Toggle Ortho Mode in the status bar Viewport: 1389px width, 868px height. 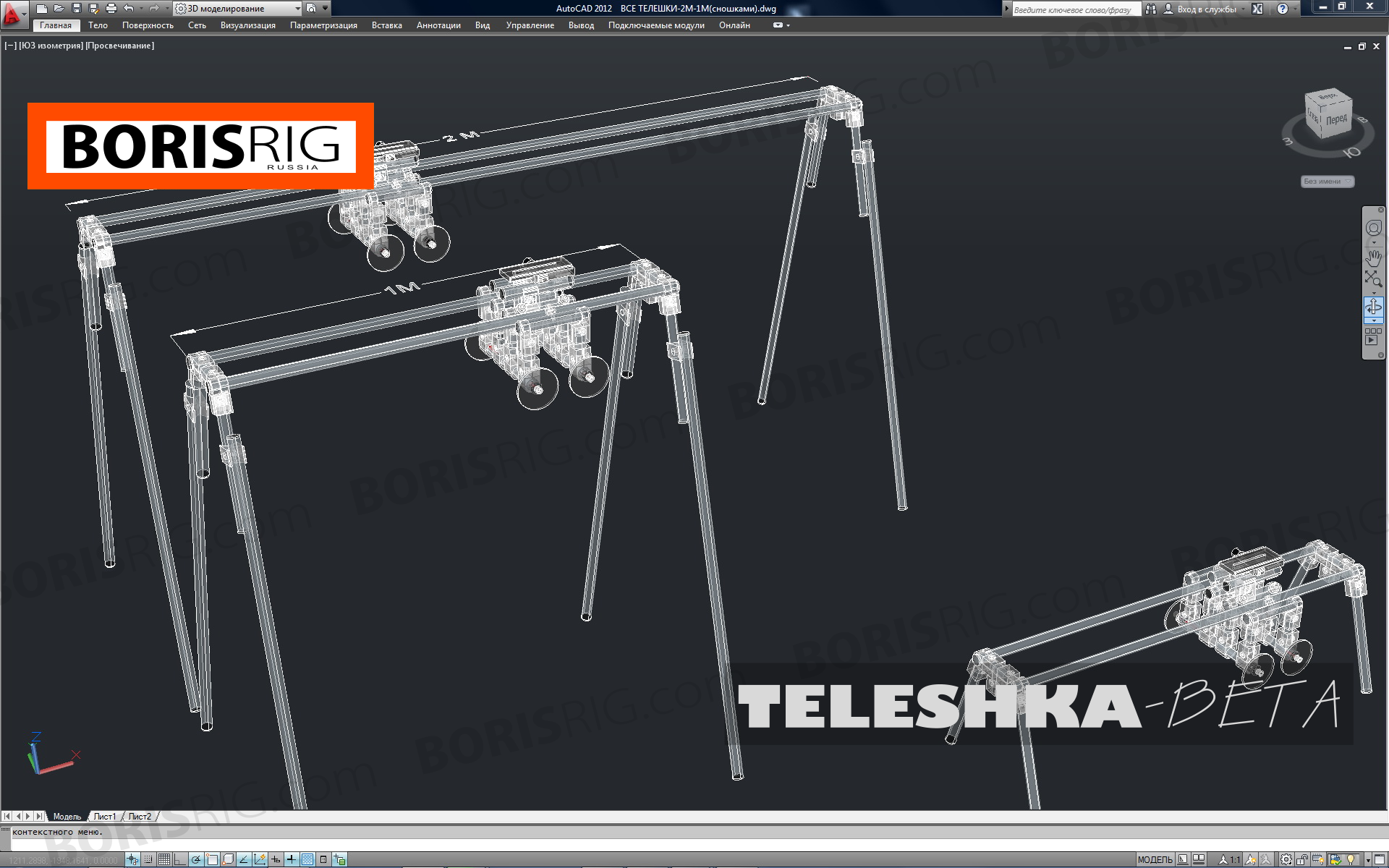[180, 859]
